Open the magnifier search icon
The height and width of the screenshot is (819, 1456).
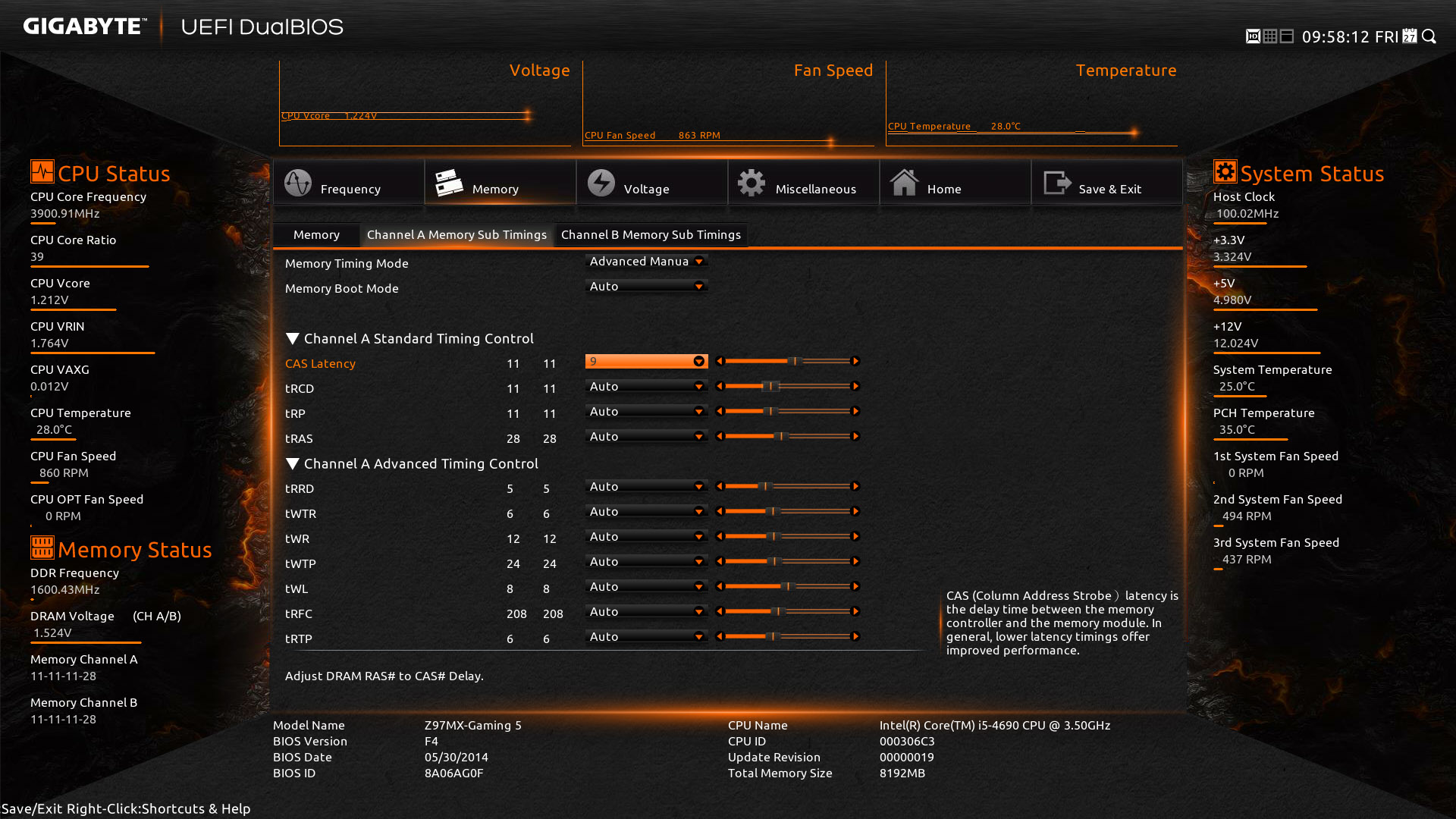[1429, 36]
